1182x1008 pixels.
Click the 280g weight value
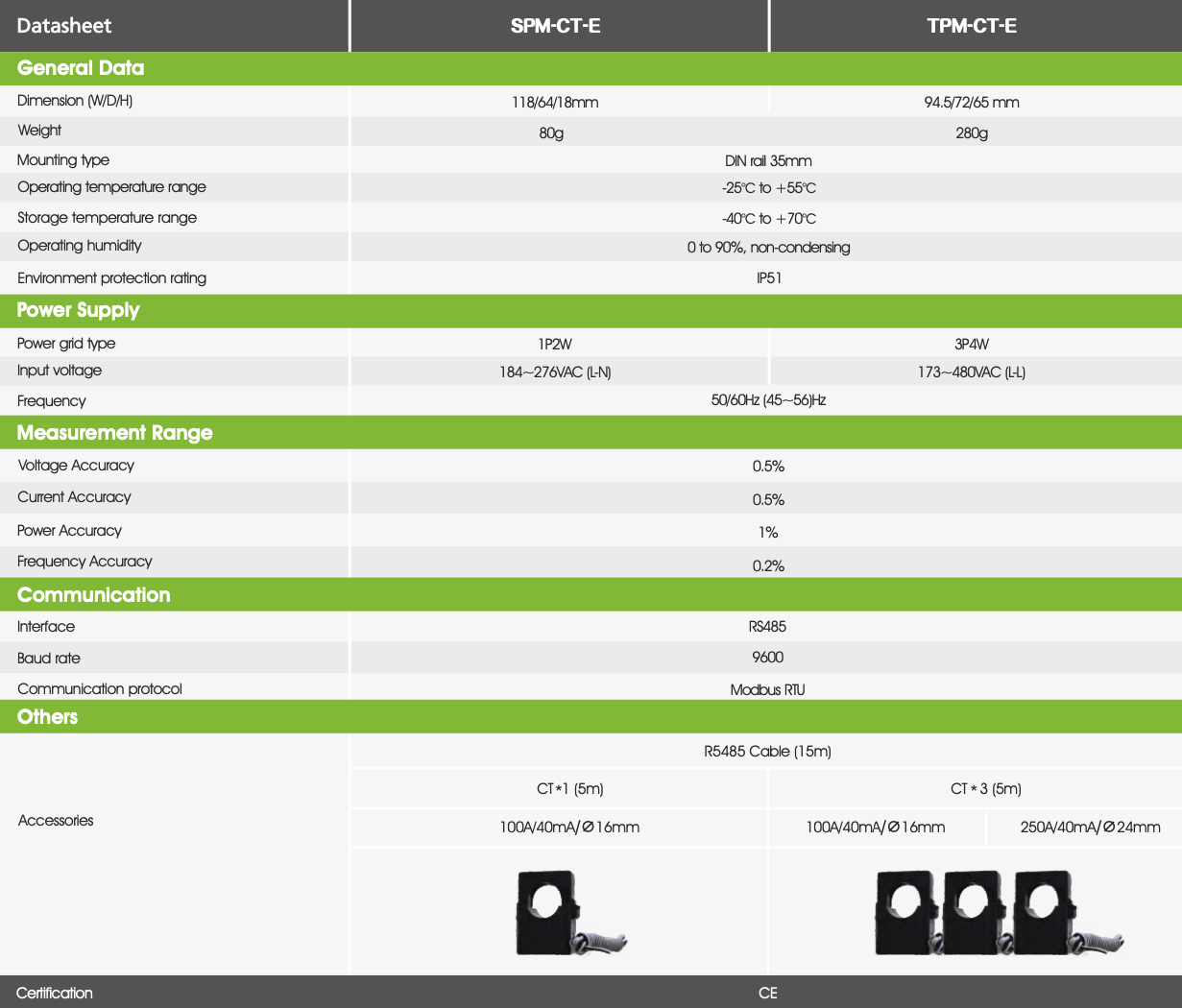972,133
